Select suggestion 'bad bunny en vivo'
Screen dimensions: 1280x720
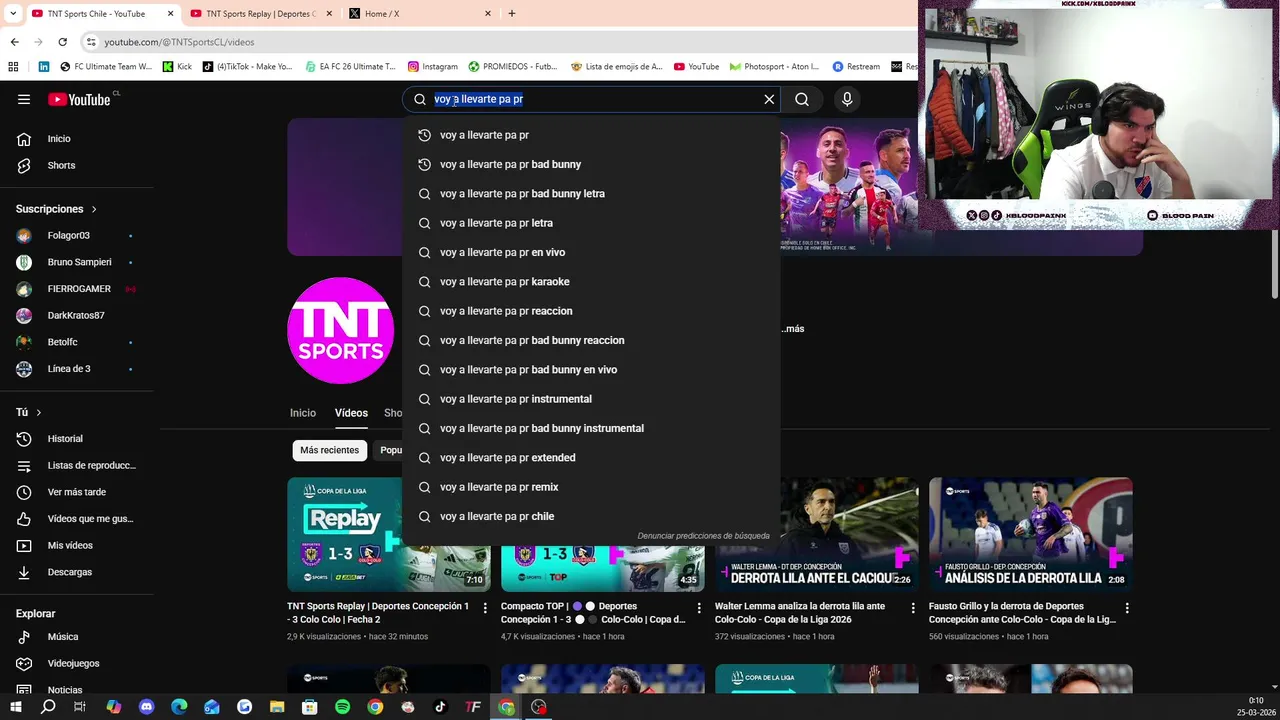pyautogui.click(x=591, y=370)
